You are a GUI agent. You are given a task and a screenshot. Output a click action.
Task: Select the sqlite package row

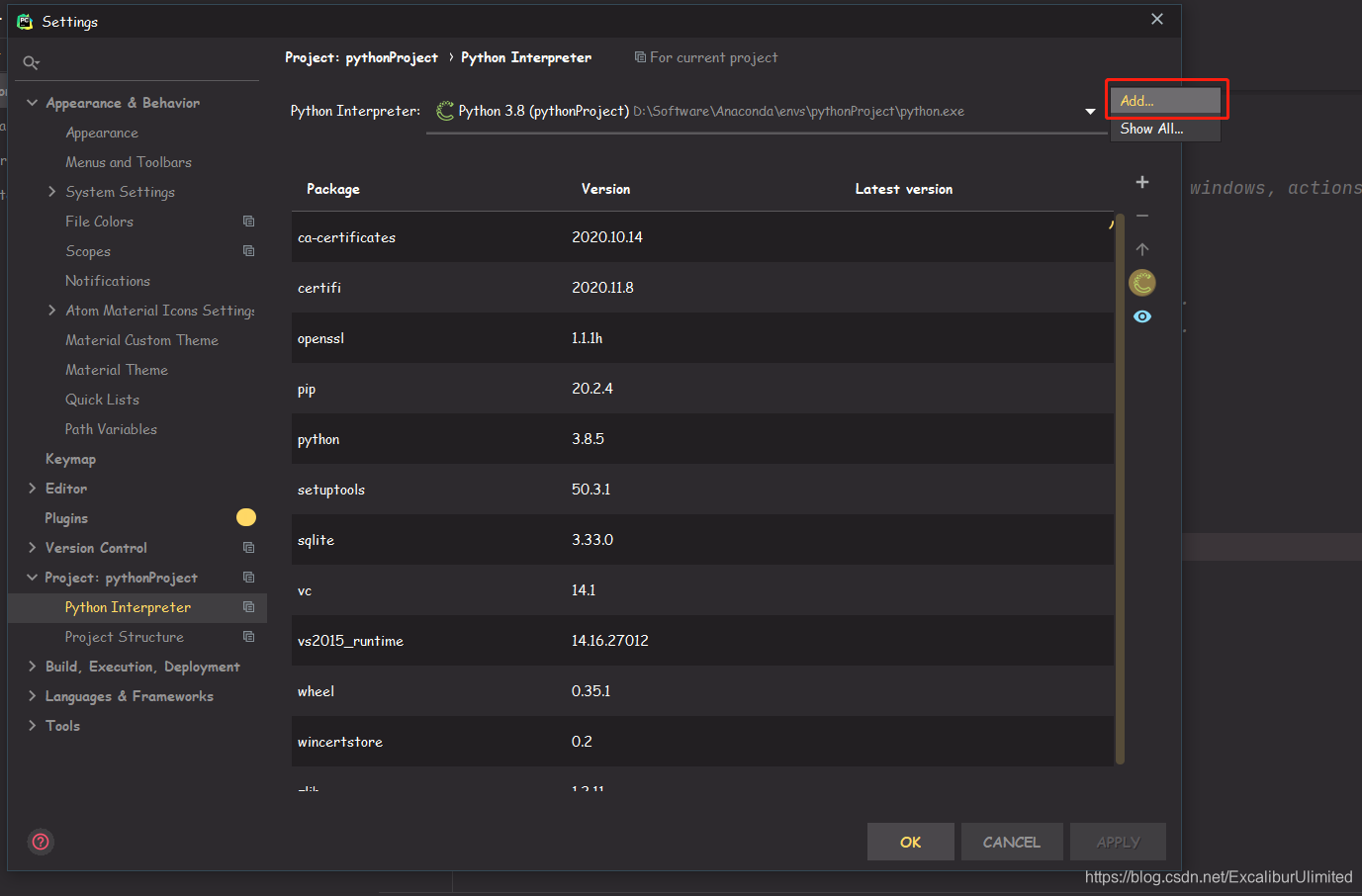[x=702, y=540]
